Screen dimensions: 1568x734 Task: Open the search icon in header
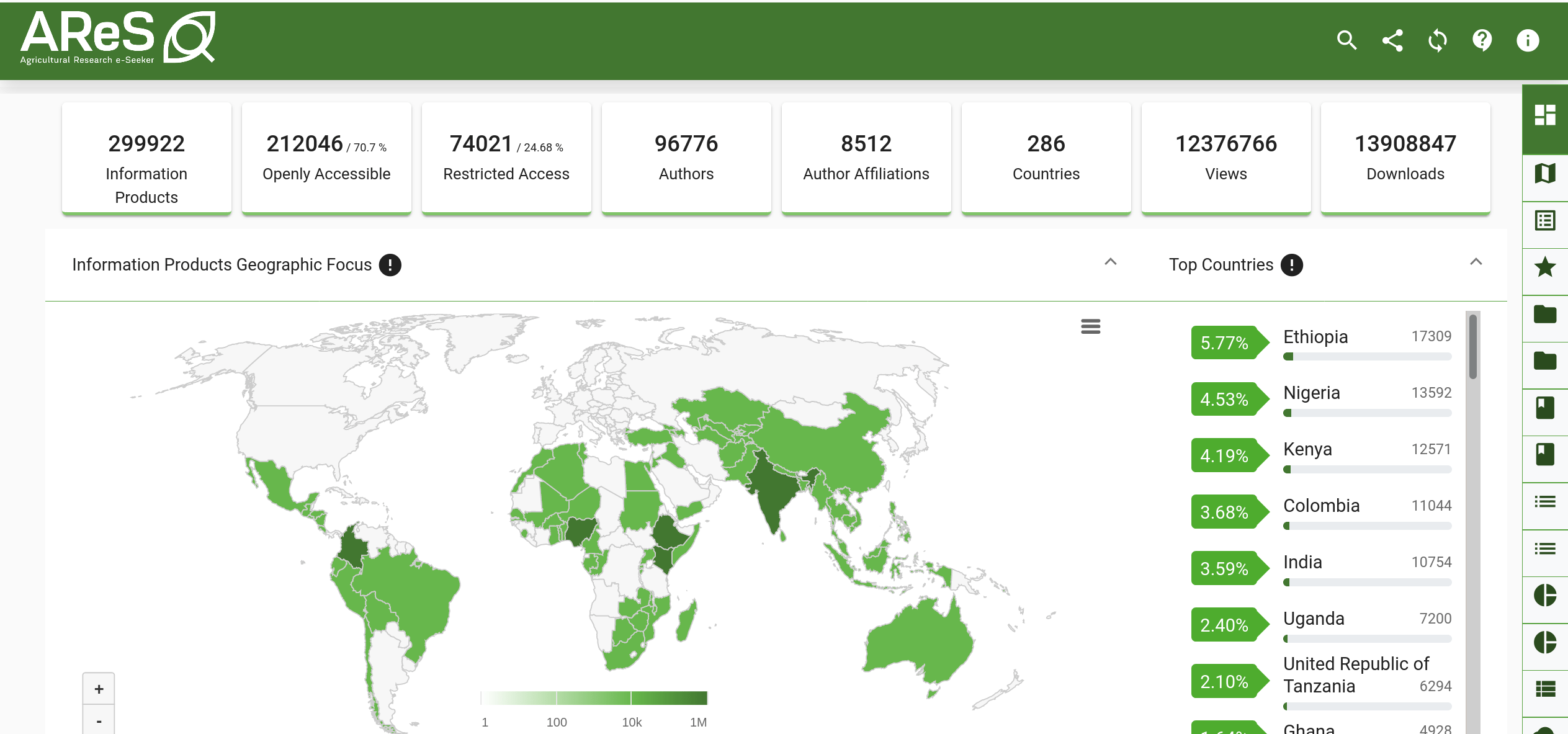click(1346, 40)
